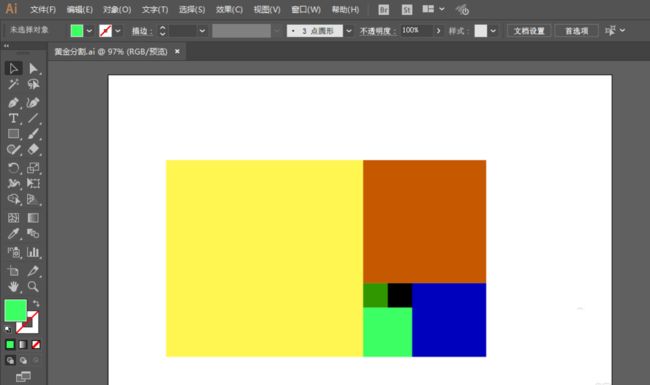Expand the opacity 100% arrow
Viewport: 650px width, 385px height.
438,31
